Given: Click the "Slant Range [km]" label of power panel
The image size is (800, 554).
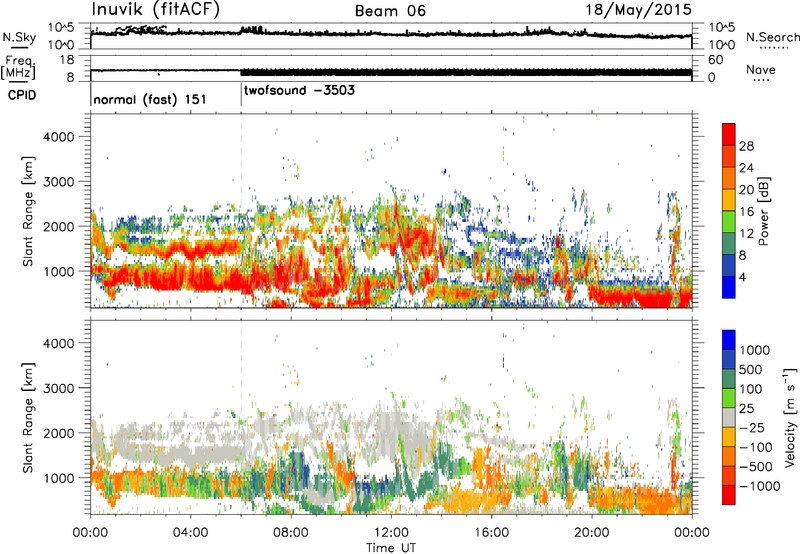Looking at the screenshot, I should pos(28,211).
